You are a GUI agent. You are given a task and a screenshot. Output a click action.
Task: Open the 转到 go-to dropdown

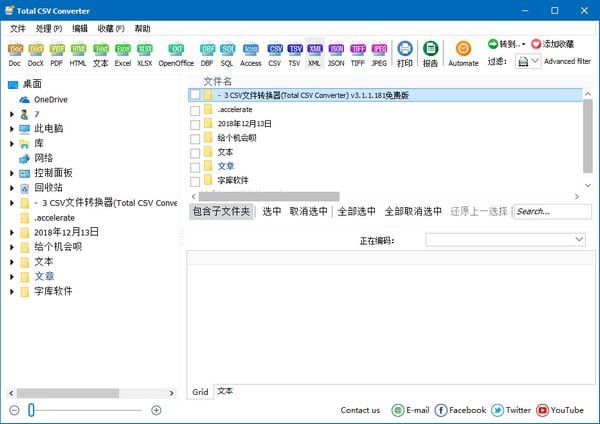tap(507, 44)
